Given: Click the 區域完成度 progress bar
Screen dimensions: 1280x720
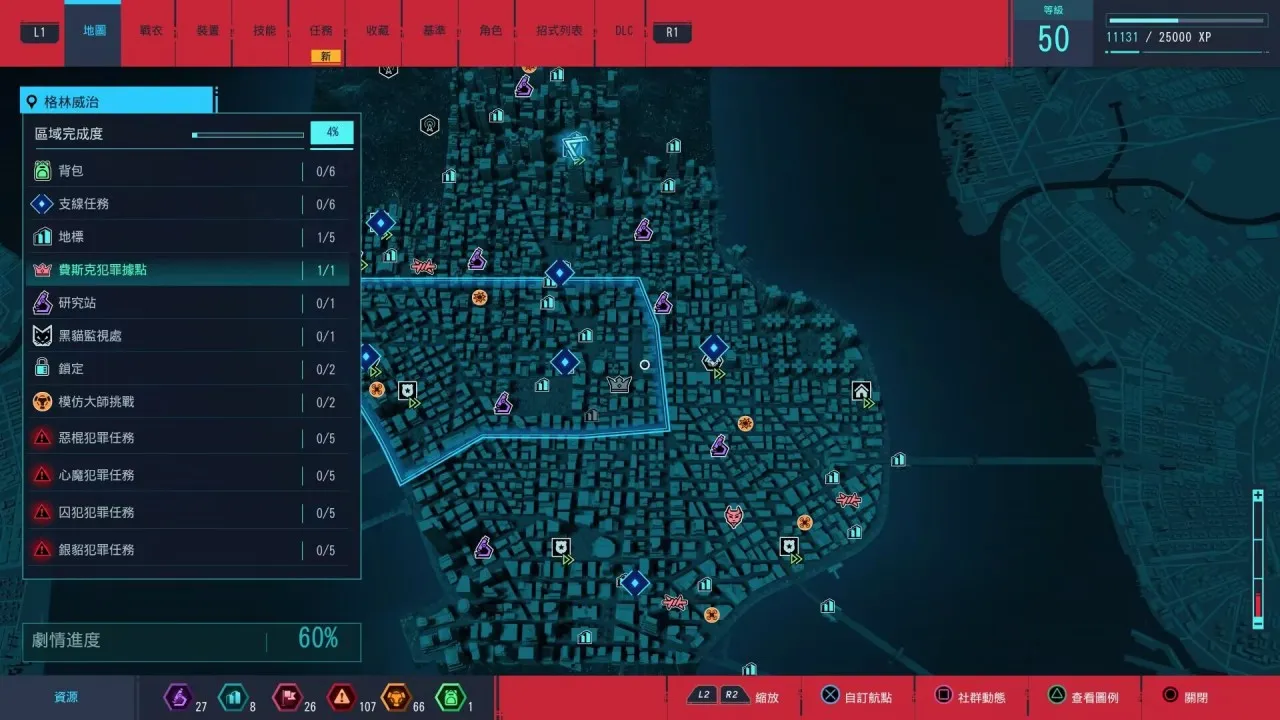Looking at the screenshot, I should (248, 134).
